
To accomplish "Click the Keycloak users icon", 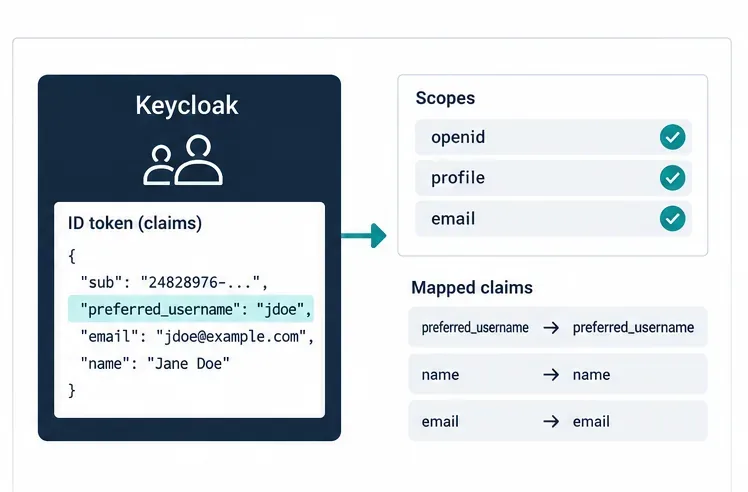I will pyautogui.click(x=183, y=160).
